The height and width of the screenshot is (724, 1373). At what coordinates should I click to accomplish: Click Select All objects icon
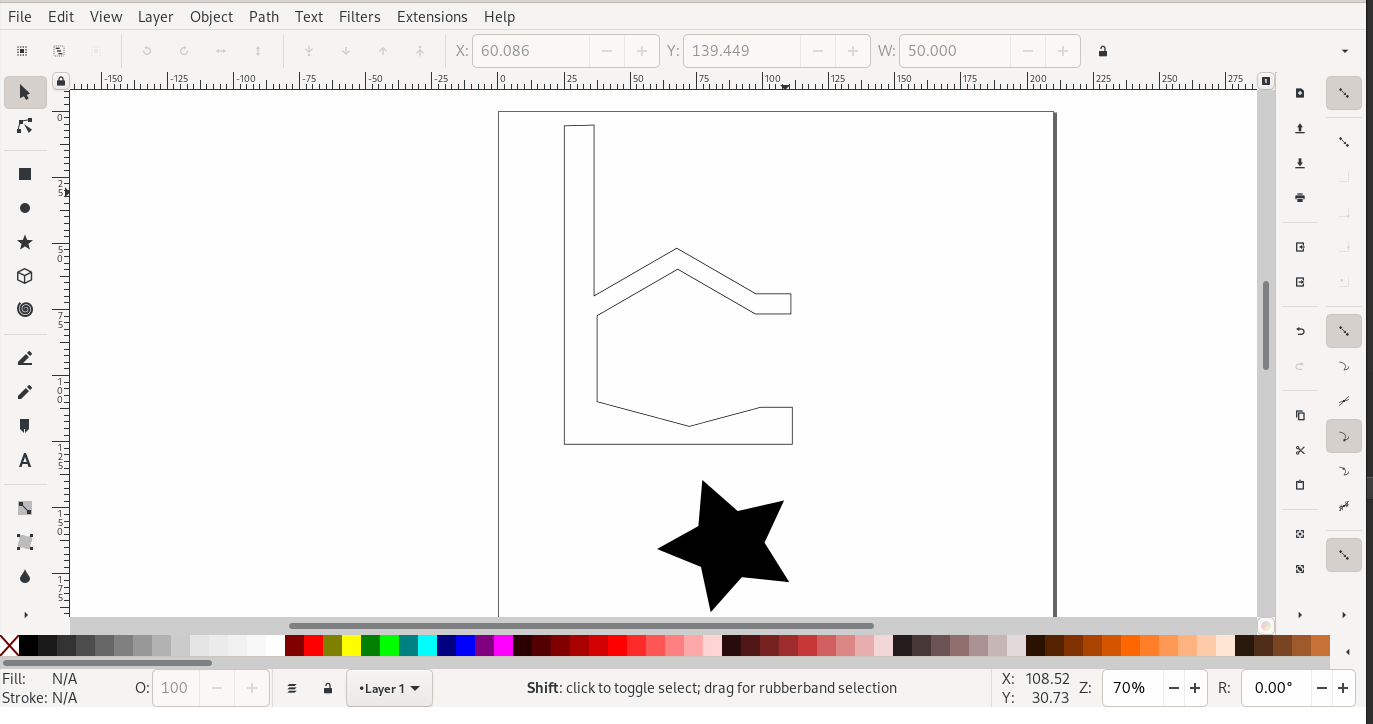click(x=22, y=51)
